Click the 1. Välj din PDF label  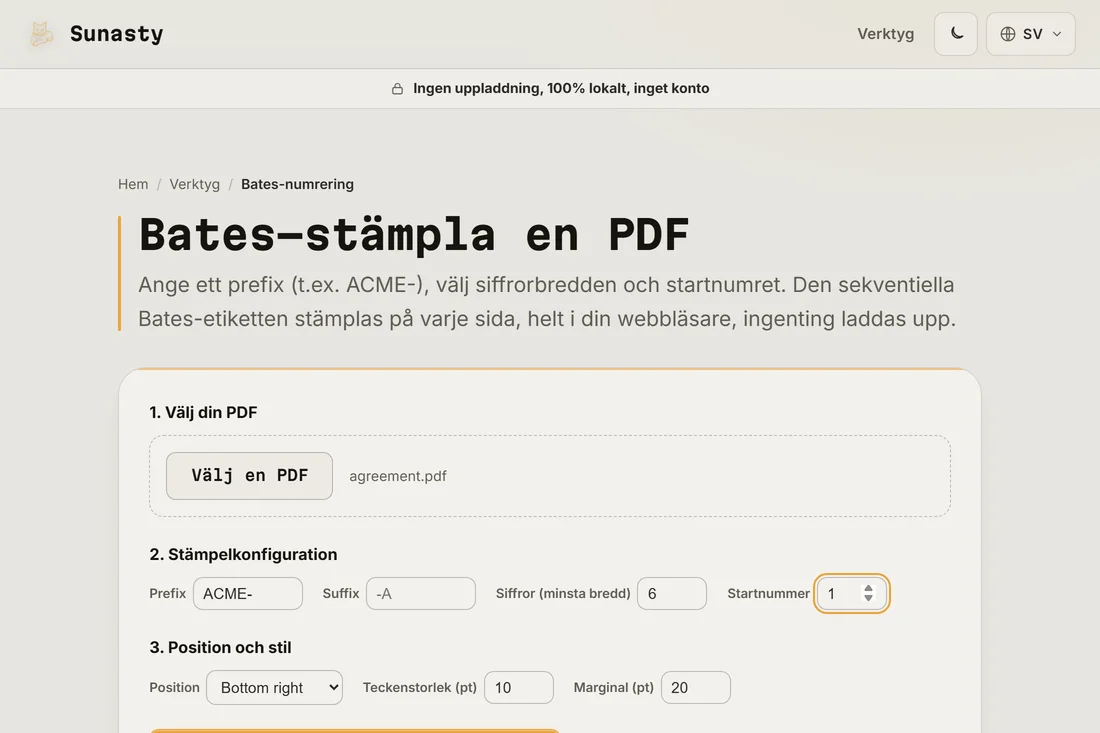(x=203, y=412)
